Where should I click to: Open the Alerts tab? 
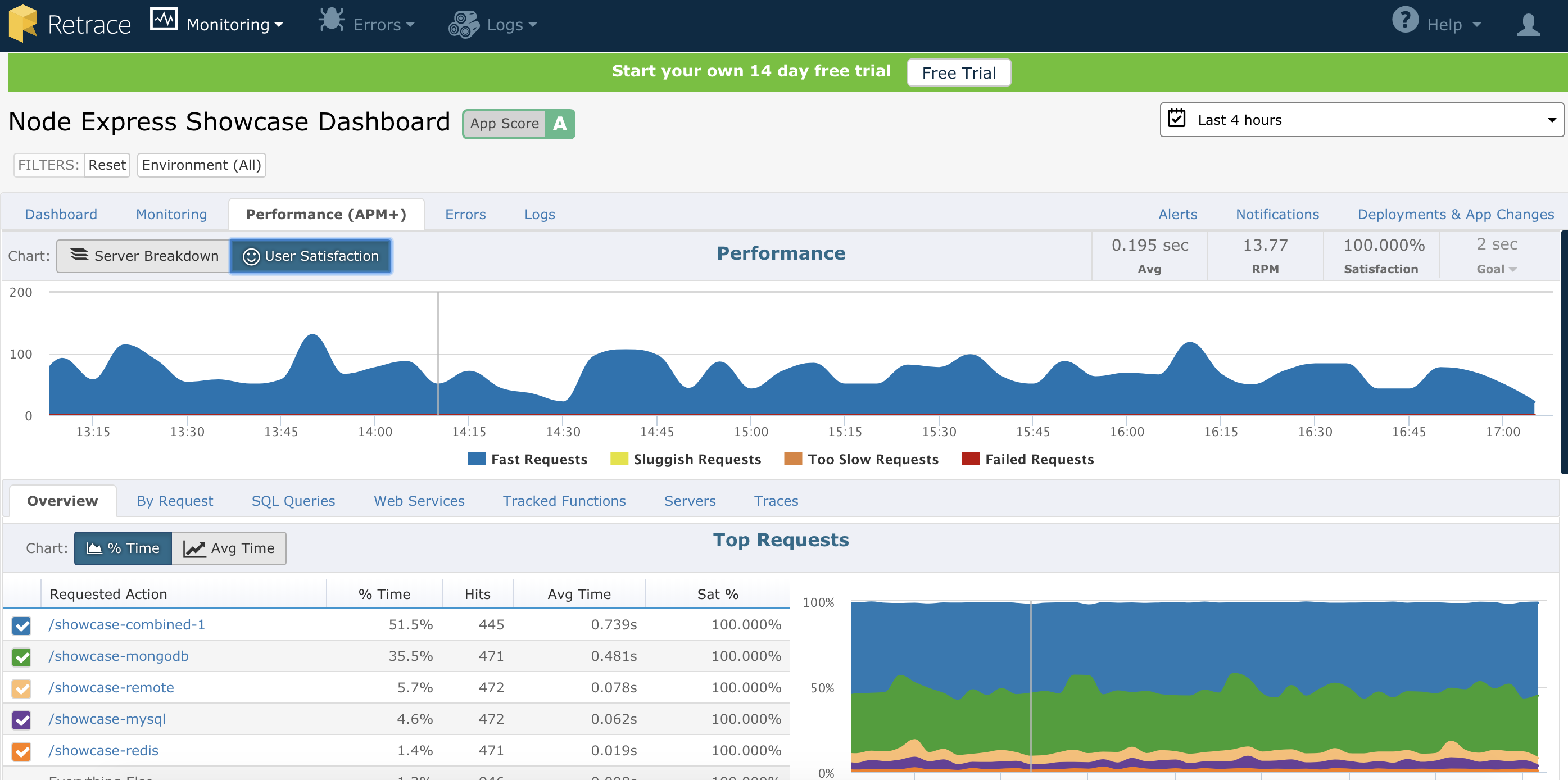[1177, 214]
